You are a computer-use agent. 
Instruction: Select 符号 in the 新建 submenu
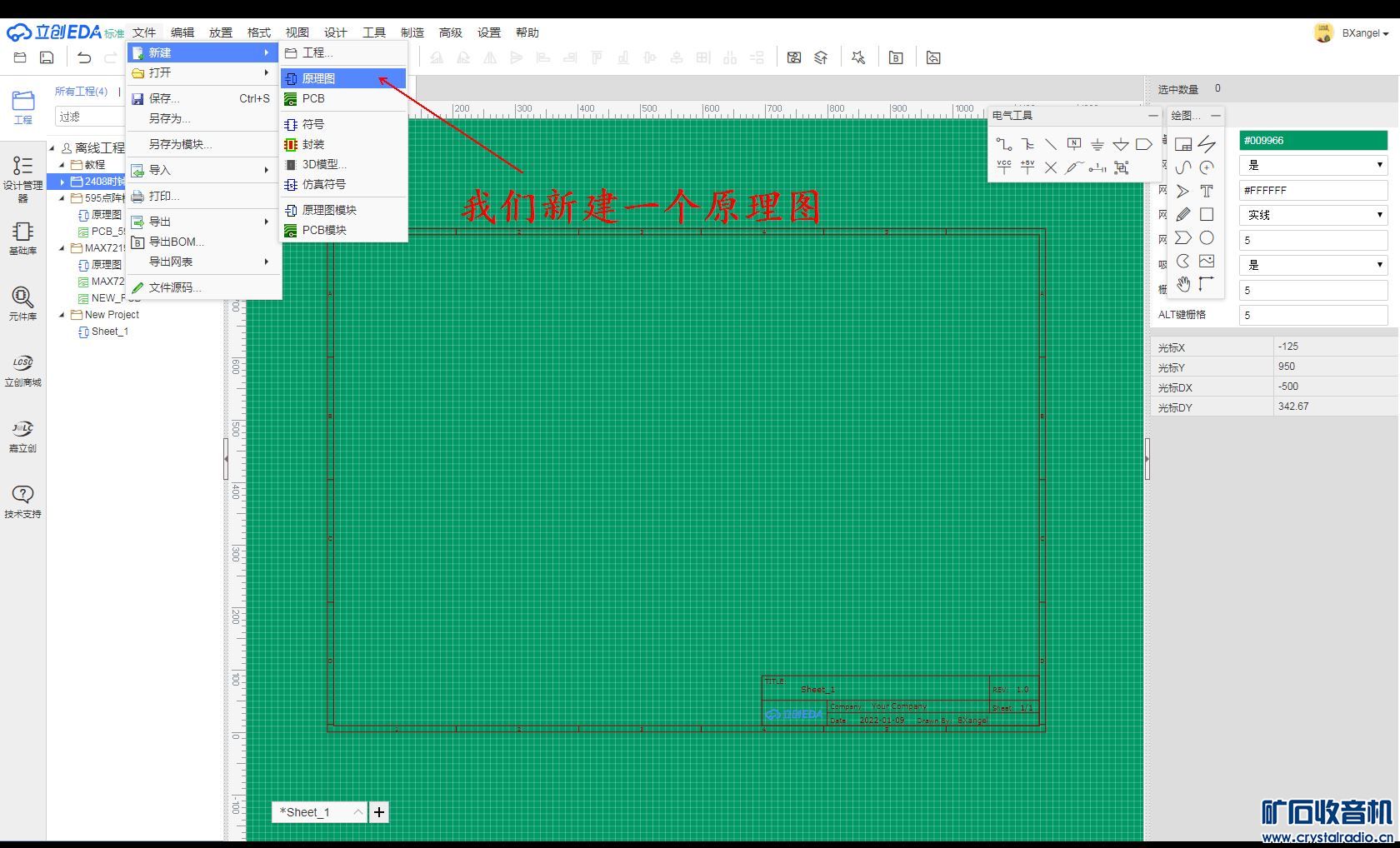343,124
